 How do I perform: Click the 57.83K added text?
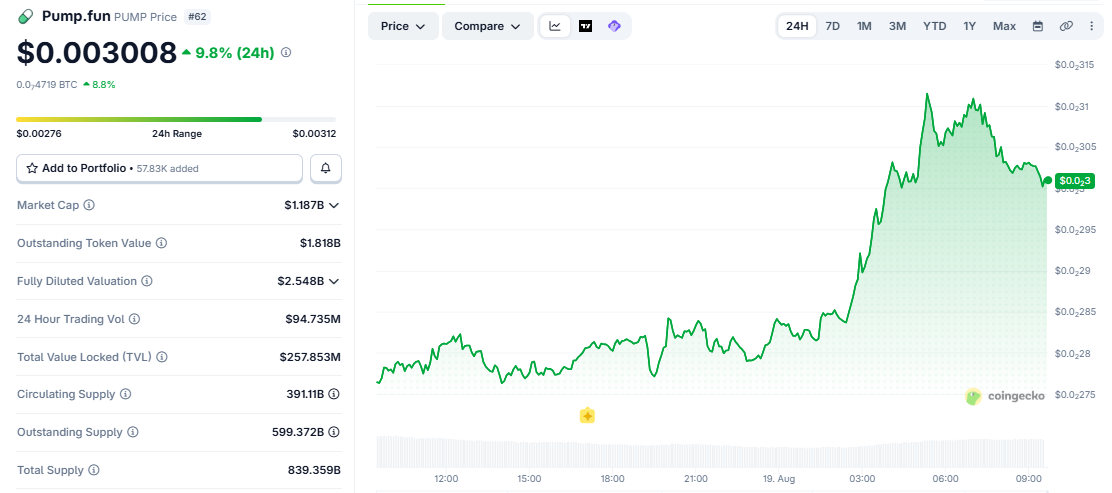167,169
